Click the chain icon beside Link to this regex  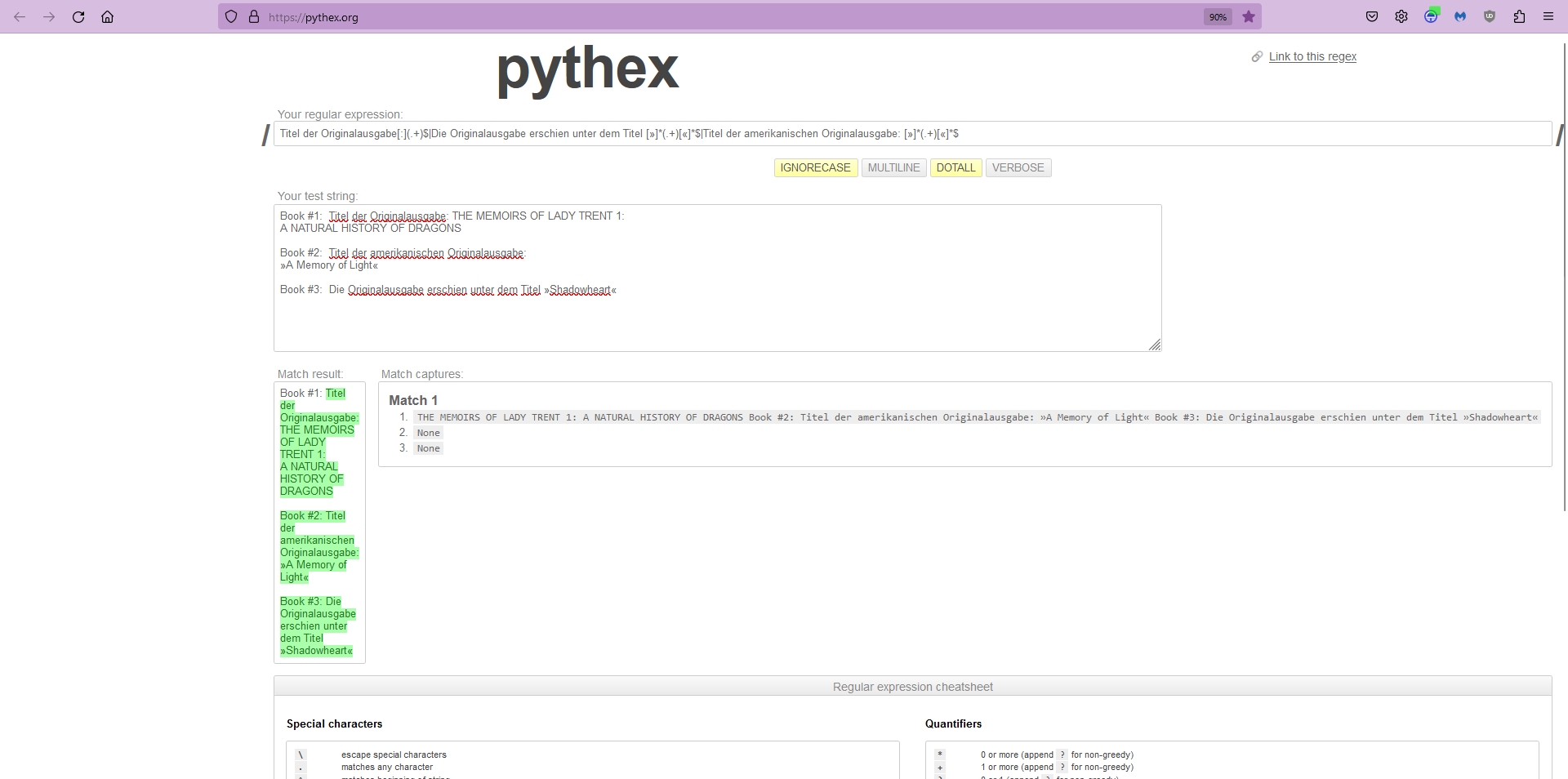1257,56
